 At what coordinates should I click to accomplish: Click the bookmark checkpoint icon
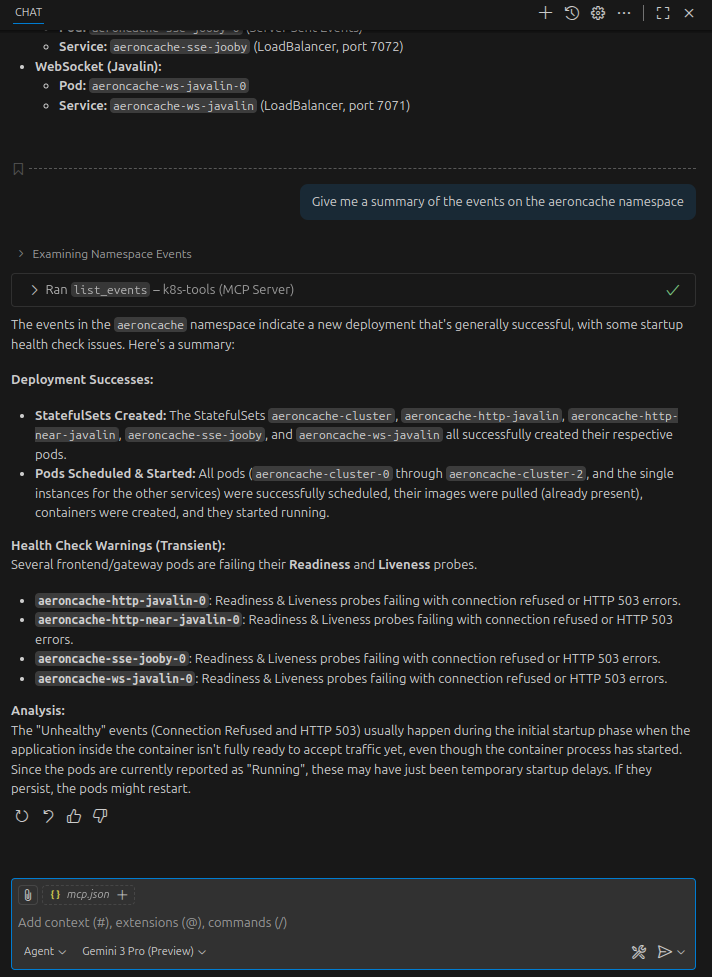point(18,169)
